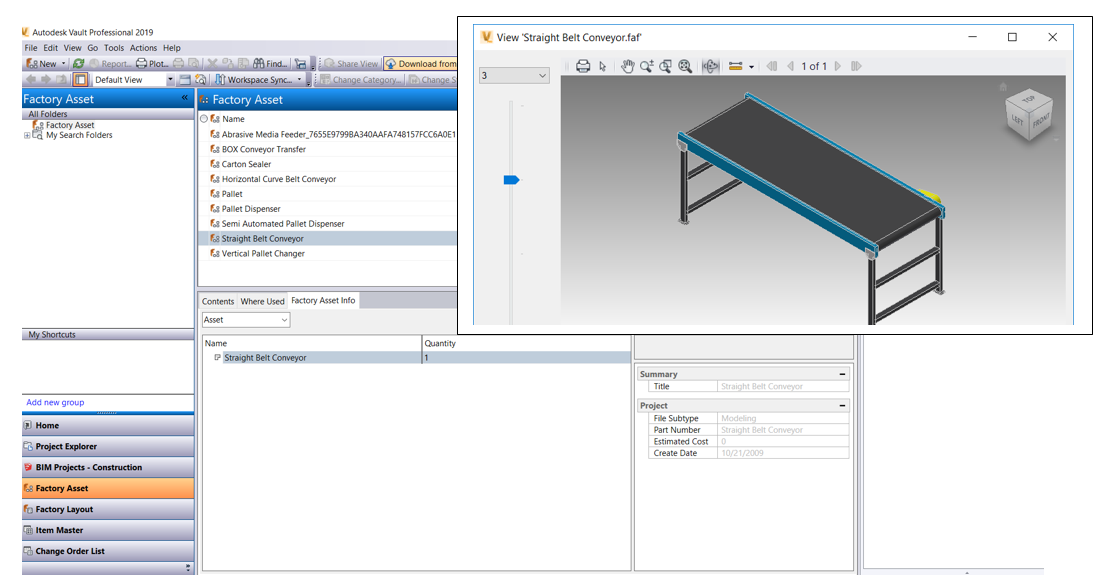Click the Add new group link

click(x=55, y=403)
